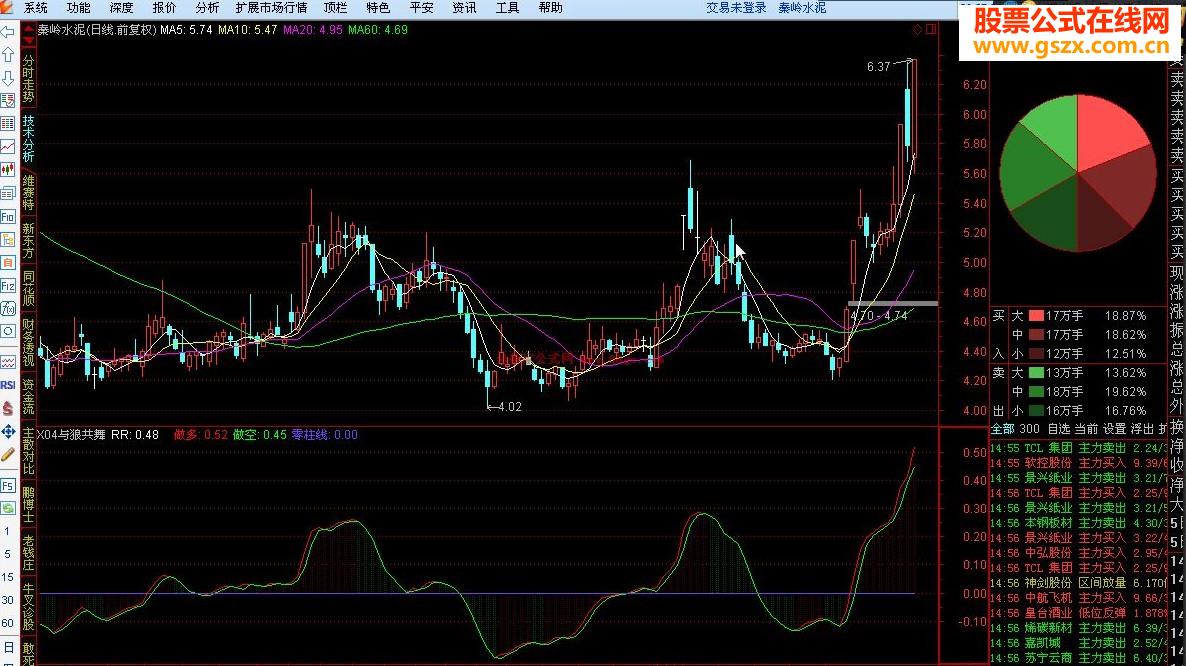Click the blue four-way move arrows icon

coord(8,431)
